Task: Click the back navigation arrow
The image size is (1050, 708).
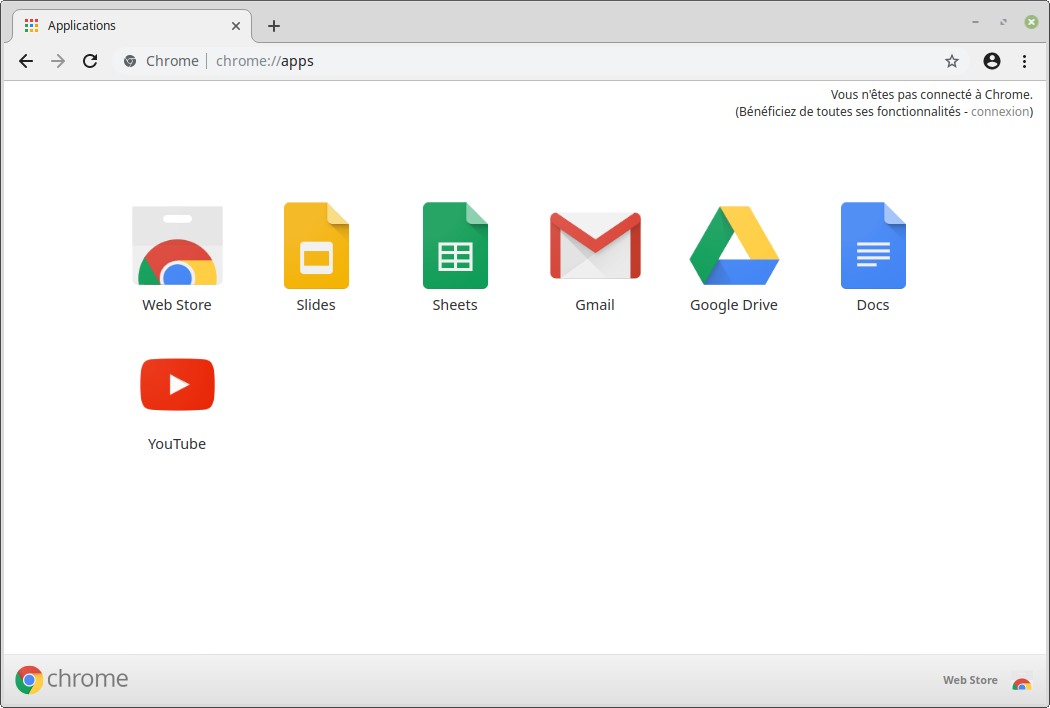Action: pos(26,61)
